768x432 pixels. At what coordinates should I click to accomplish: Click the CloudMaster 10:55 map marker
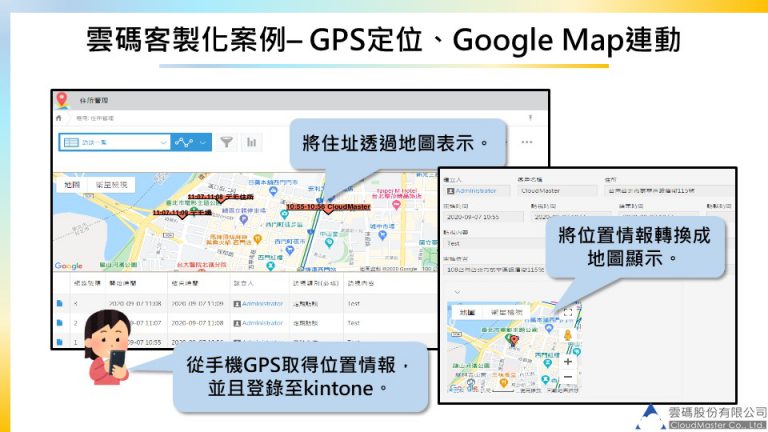pyautogui.click(x=328, y=208)
